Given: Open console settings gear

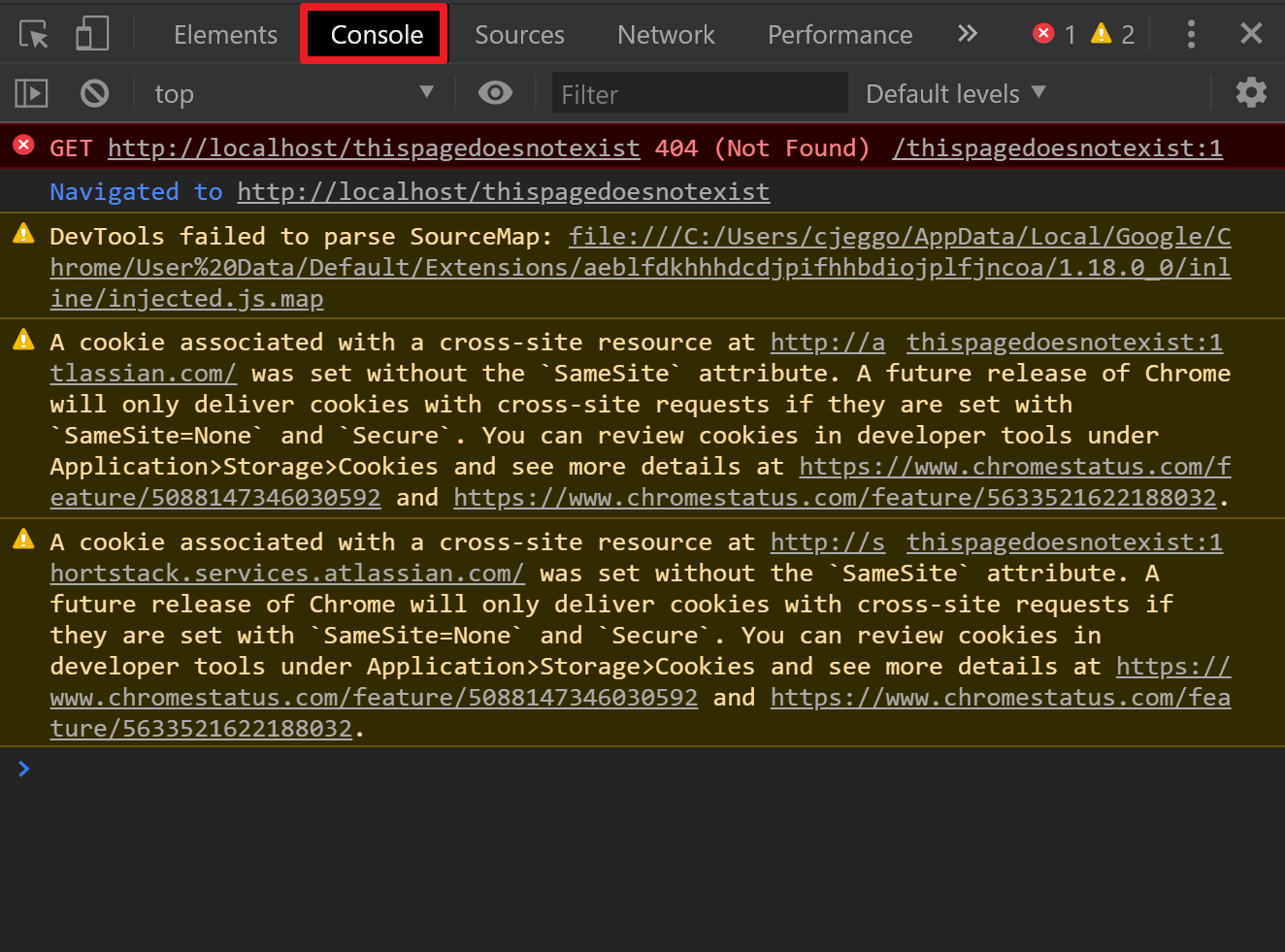Looking at the screenshot, I should 1251,93.
